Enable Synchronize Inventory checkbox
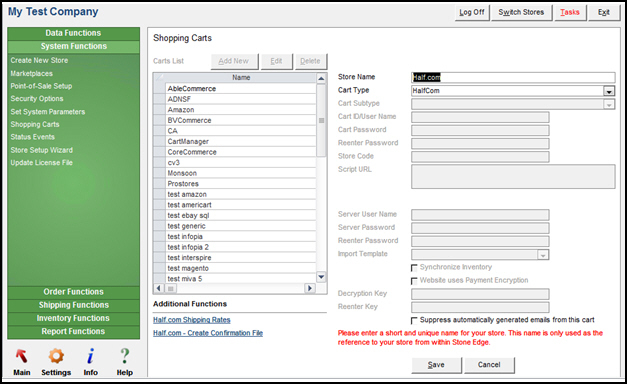This screenshot has width=627, height=384. point(414,268)
